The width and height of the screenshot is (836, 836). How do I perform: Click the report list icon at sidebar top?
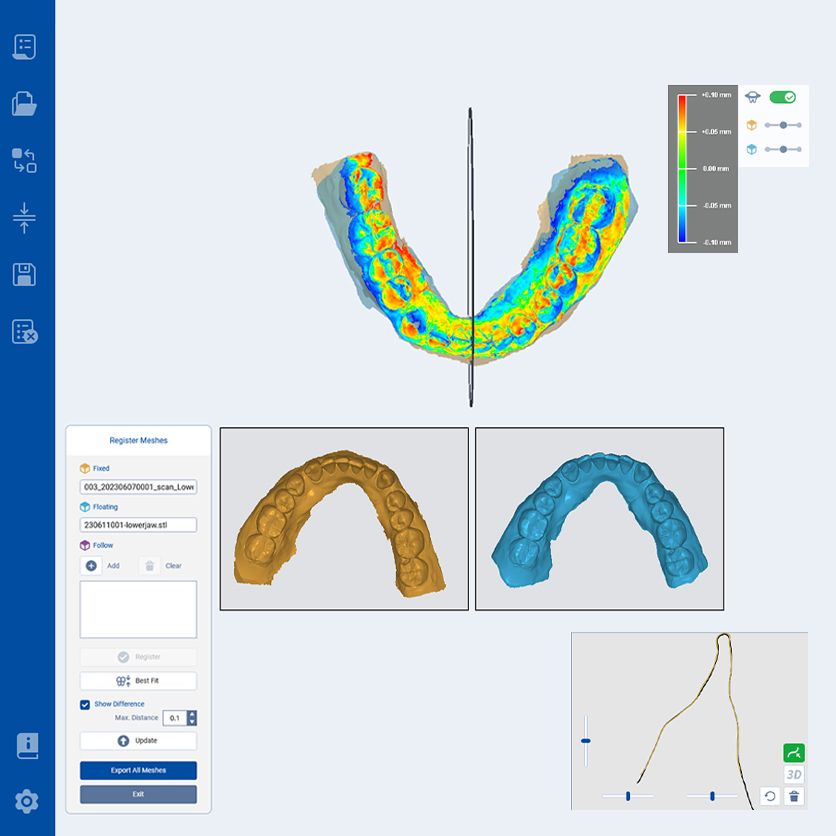(x=27, y=45)
